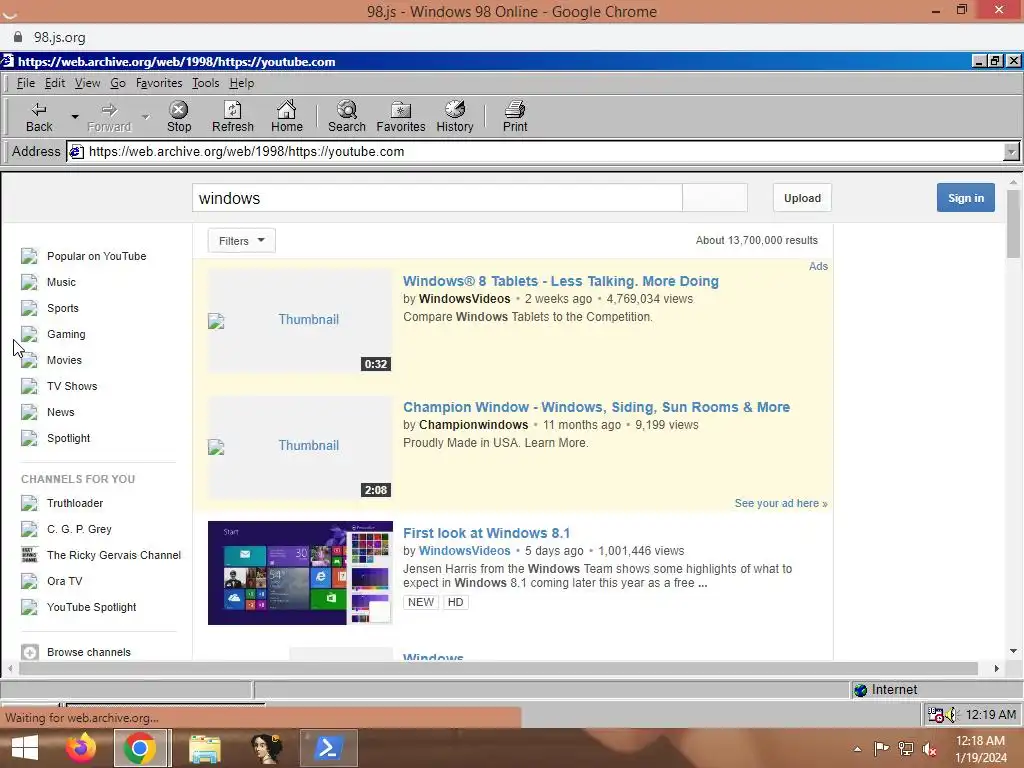This screenshot has height=768, width=1024.
Task: Print the page with Print button
Action: point(515,117)
